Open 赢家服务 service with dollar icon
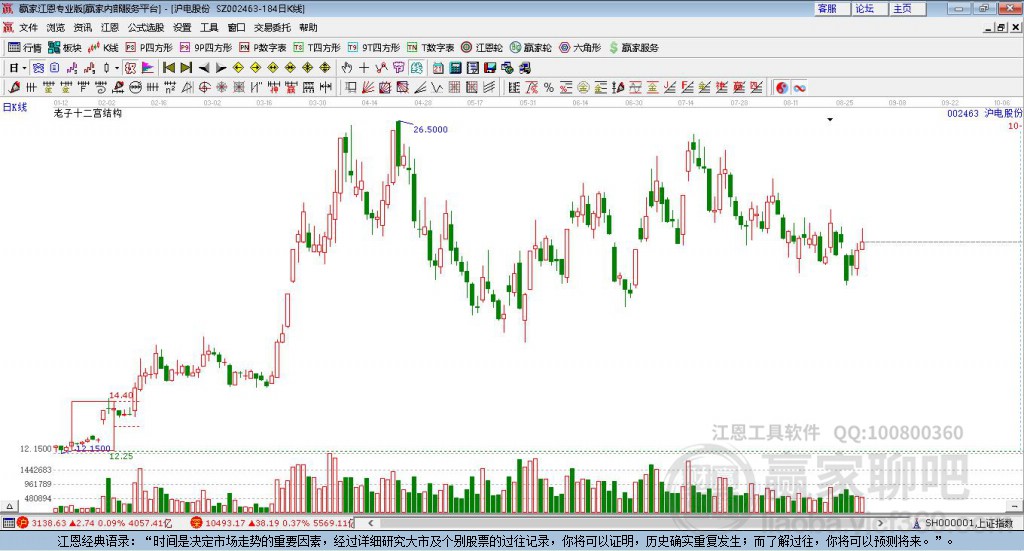This screenshot has width=1024, height=551. 633,48
